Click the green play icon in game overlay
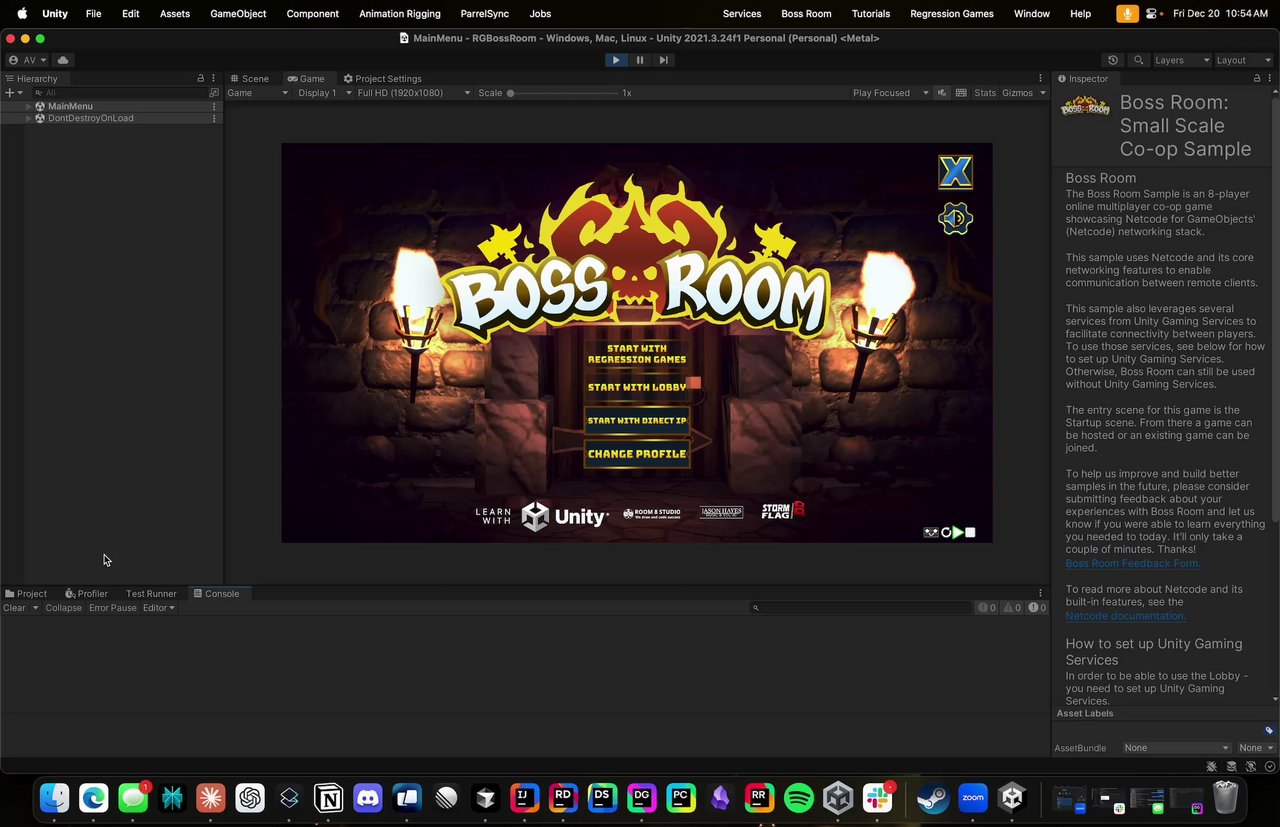 point(958,533)
